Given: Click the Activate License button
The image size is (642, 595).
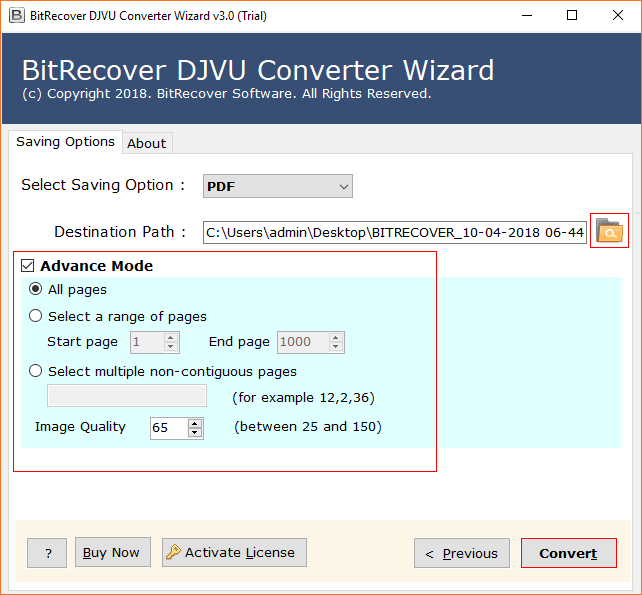Looking at the screenshot, I should pyautogui.click(x=234, y=552).
